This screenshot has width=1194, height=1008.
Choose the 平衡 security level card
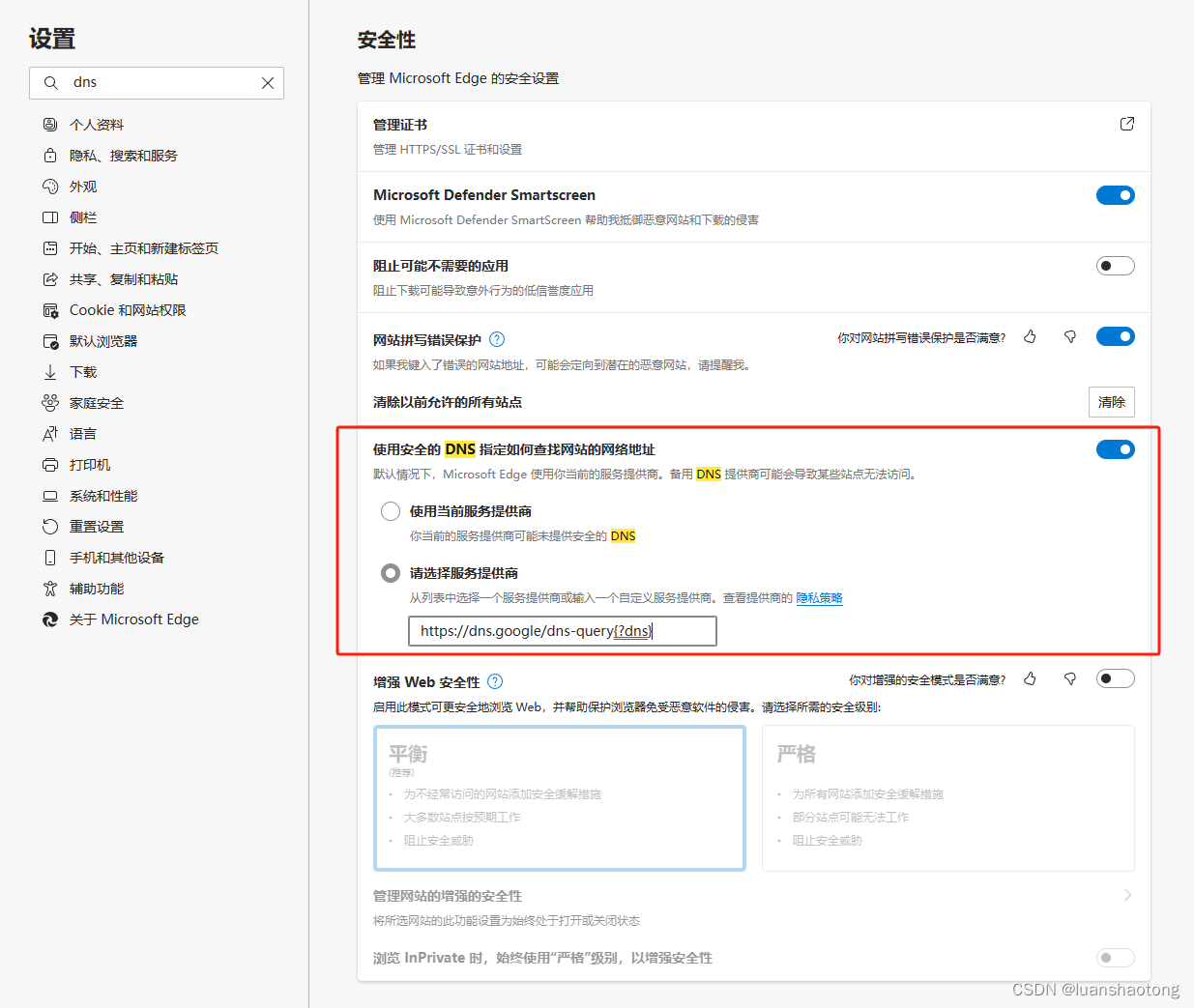coord(560,798)
